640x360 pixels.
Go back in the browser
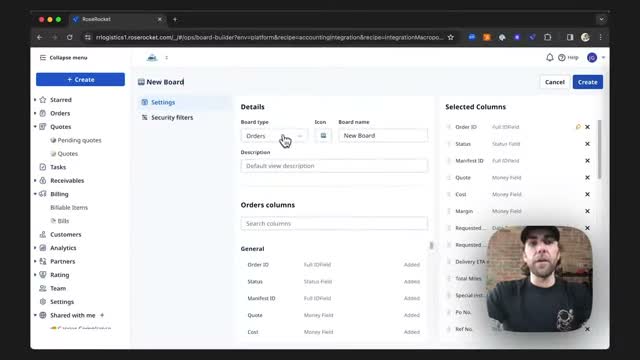point(40,37)
